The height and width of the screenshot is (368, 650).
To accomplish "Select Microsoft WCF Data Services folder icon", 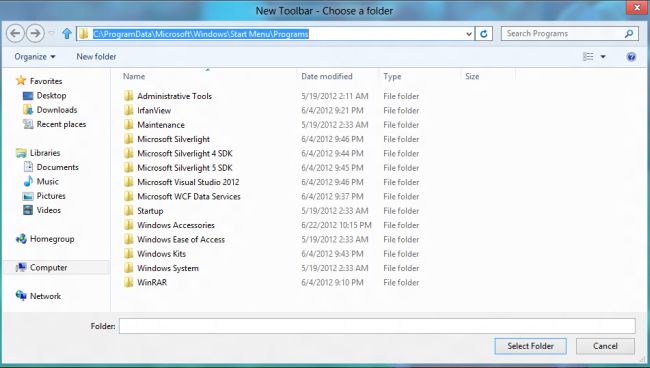I will coord(129,196).
